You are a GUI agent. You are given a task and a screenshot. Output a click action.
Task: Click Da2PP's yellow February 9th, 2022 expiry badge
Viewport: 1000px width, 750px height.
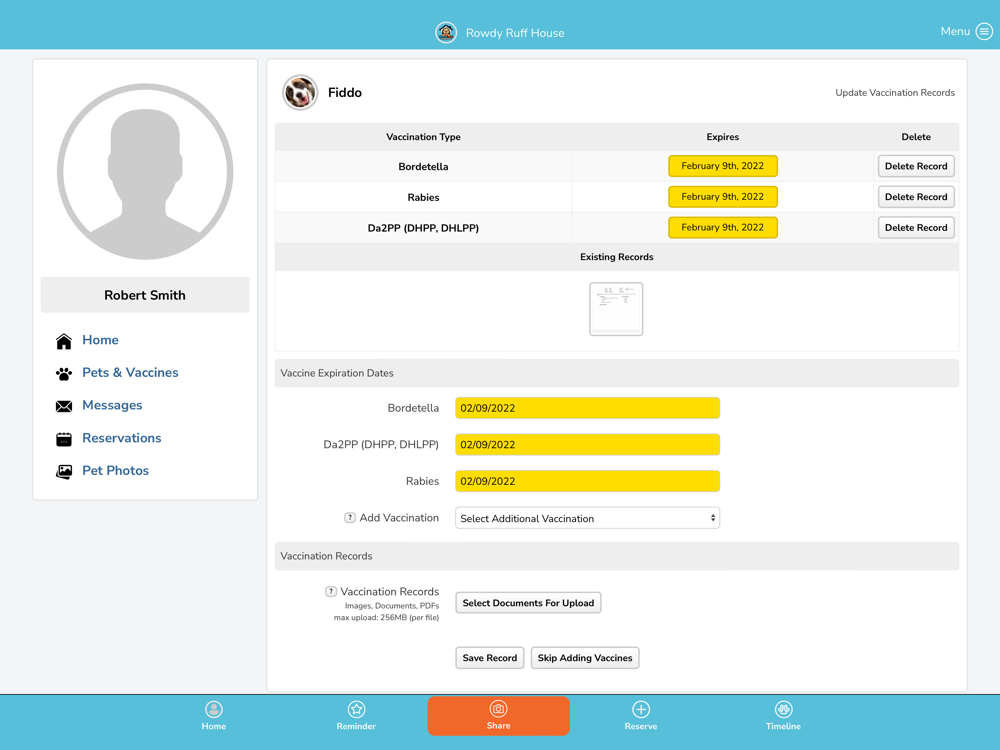723,227
